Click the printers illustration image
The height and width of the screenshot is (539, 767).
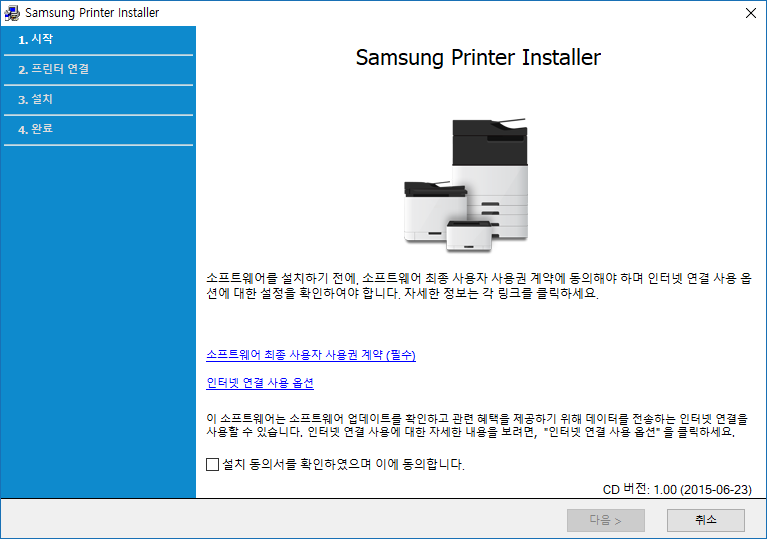coord(466,185)
